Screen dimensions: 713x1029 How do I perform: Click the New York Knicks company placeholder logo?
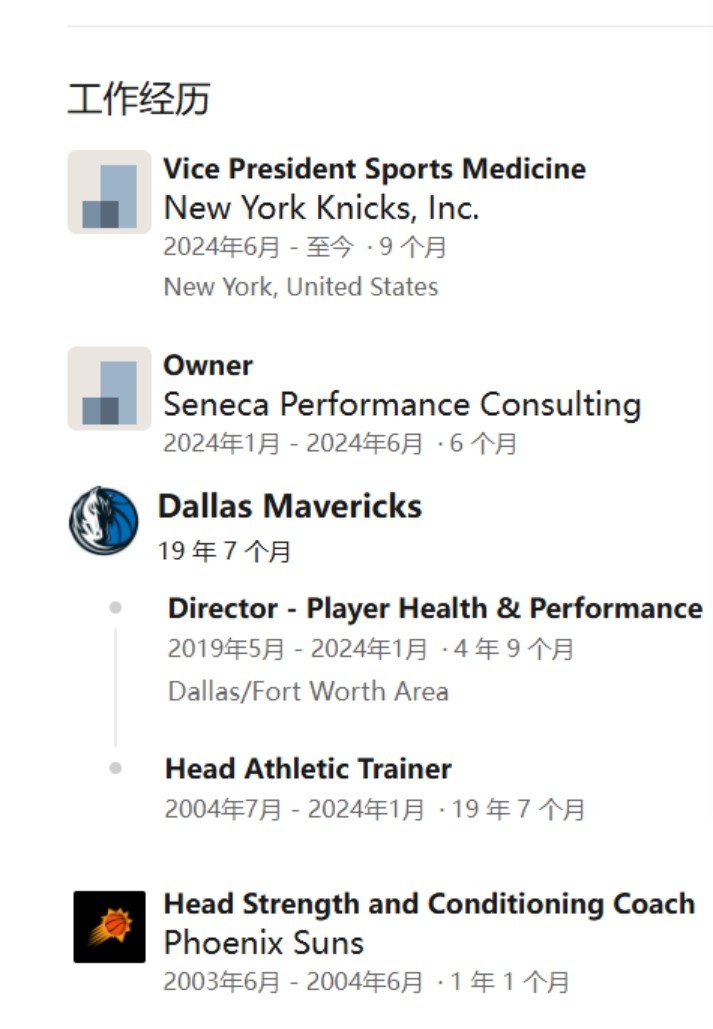tap(109, 192)
